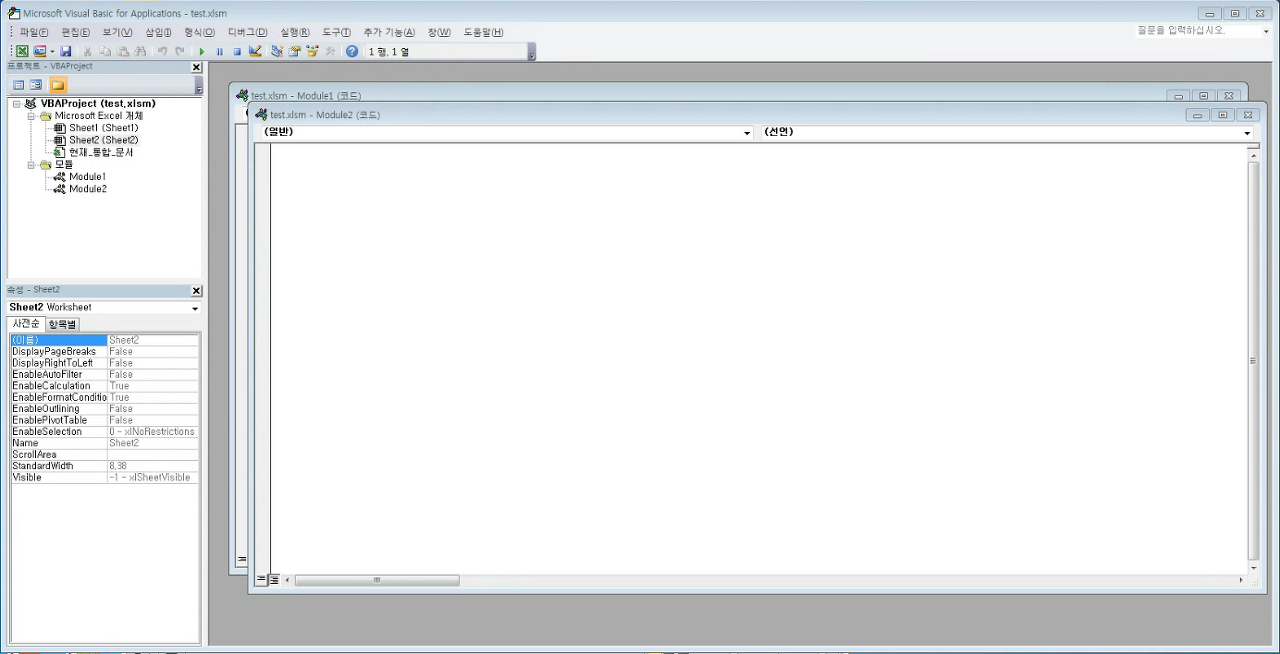
Task: Open Find with the binoculars icon
Action: click(140, 51)
